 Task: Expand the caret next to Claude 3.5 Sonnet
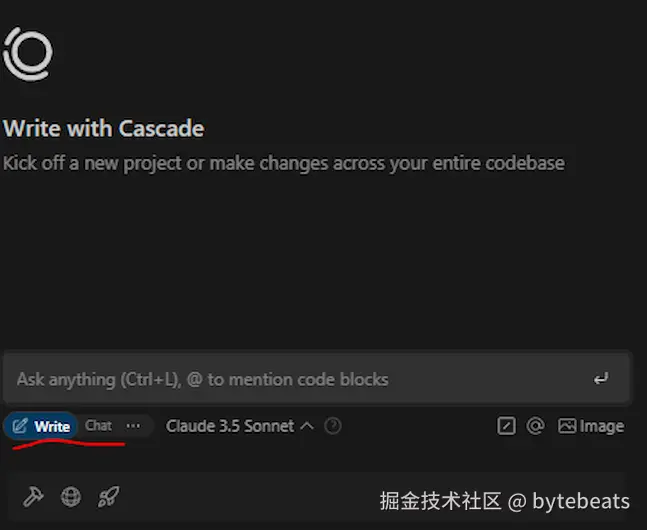tap(307, 426)
